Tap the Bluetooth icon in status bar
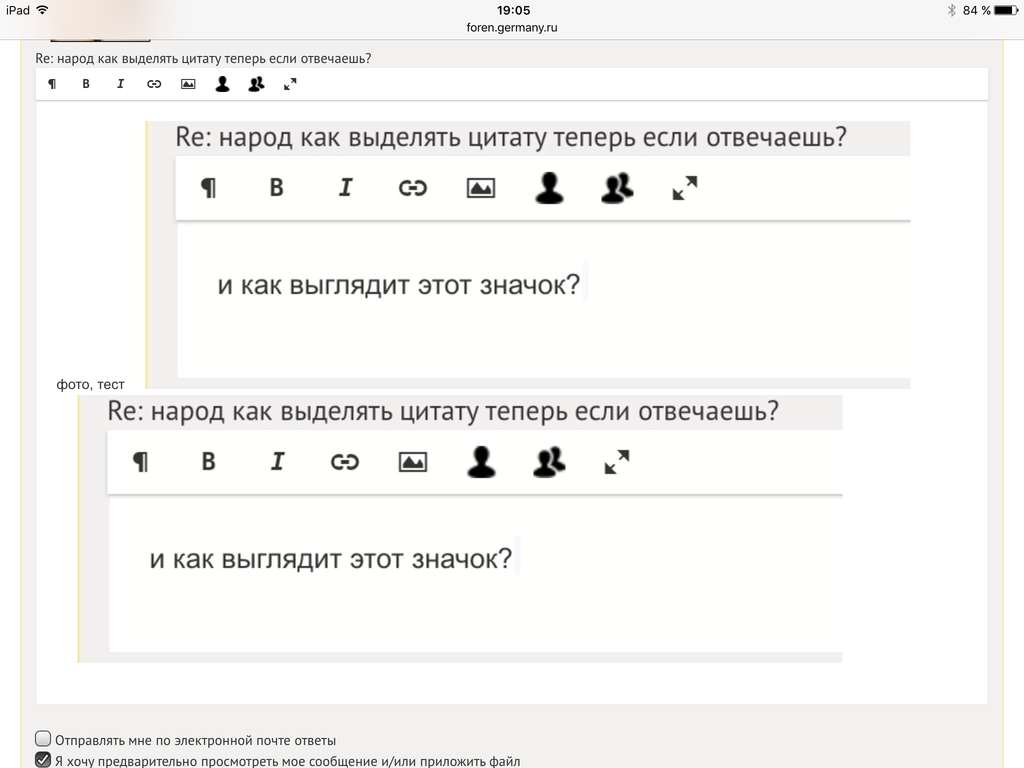Viewport: 1024px width, 768px height. tap(952, 10)
